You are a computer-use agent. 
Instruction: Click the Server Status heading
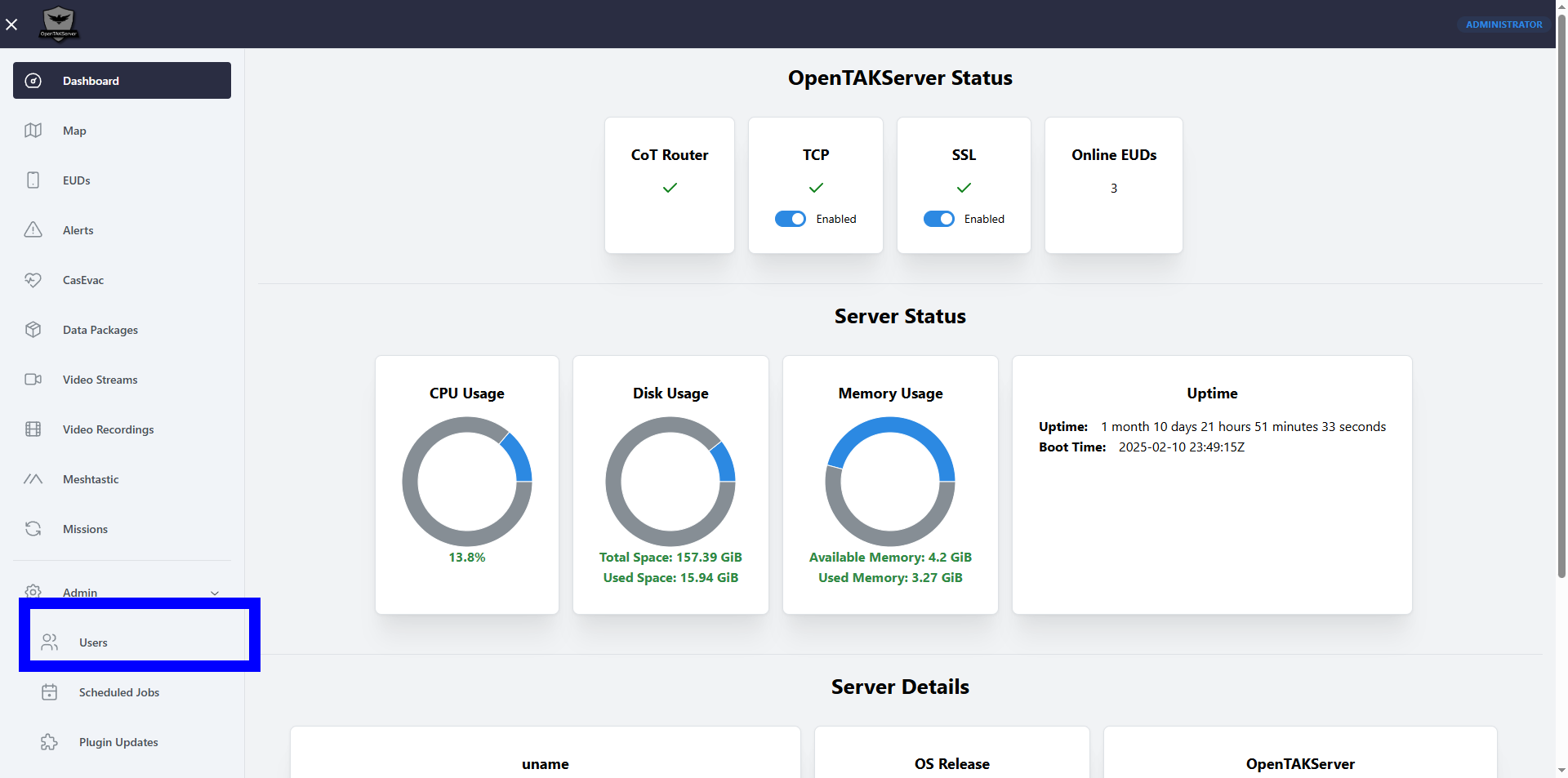click(900, 317)
